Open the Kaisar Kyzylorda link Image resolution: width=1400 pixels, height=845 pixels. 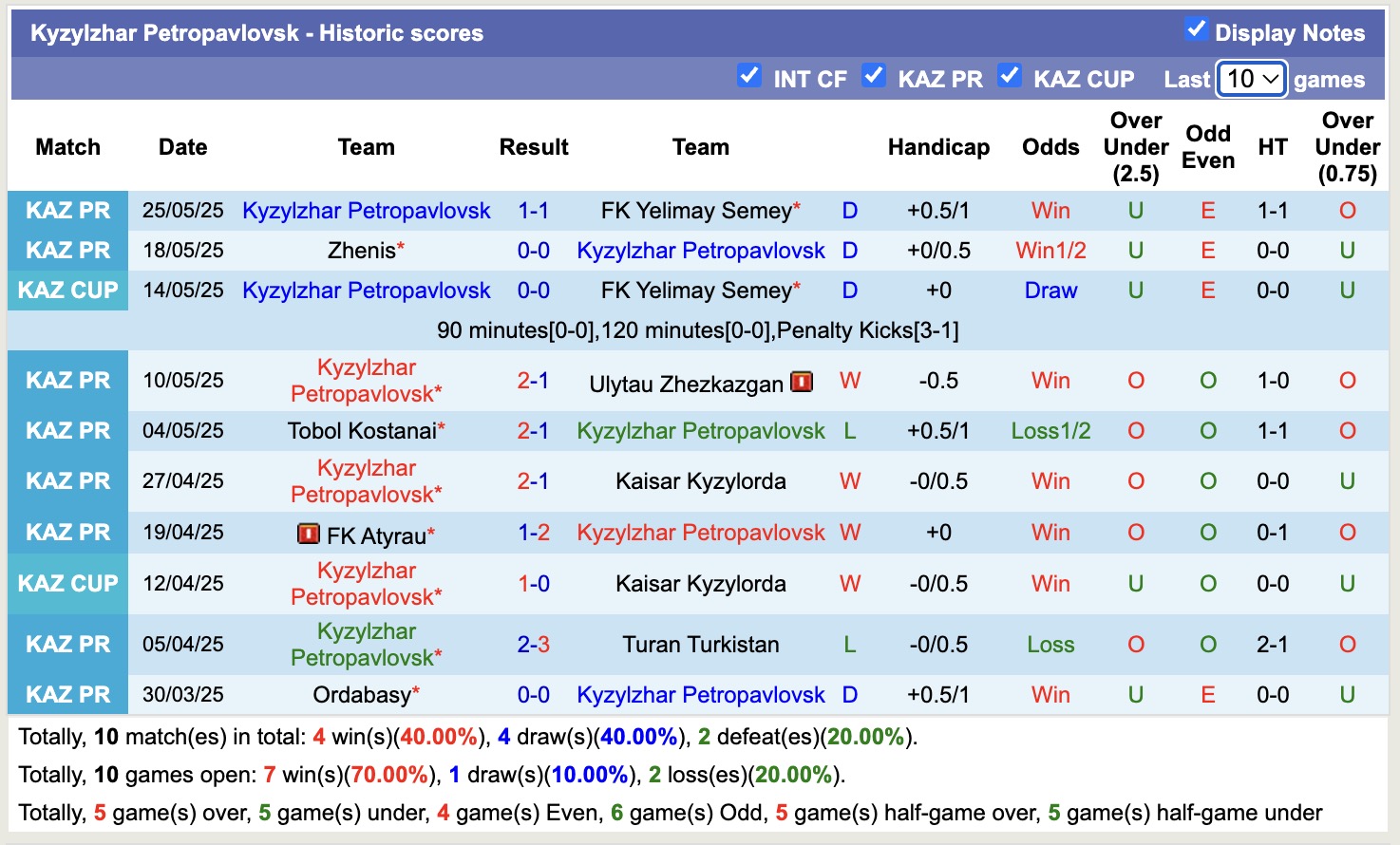[700, 481]
